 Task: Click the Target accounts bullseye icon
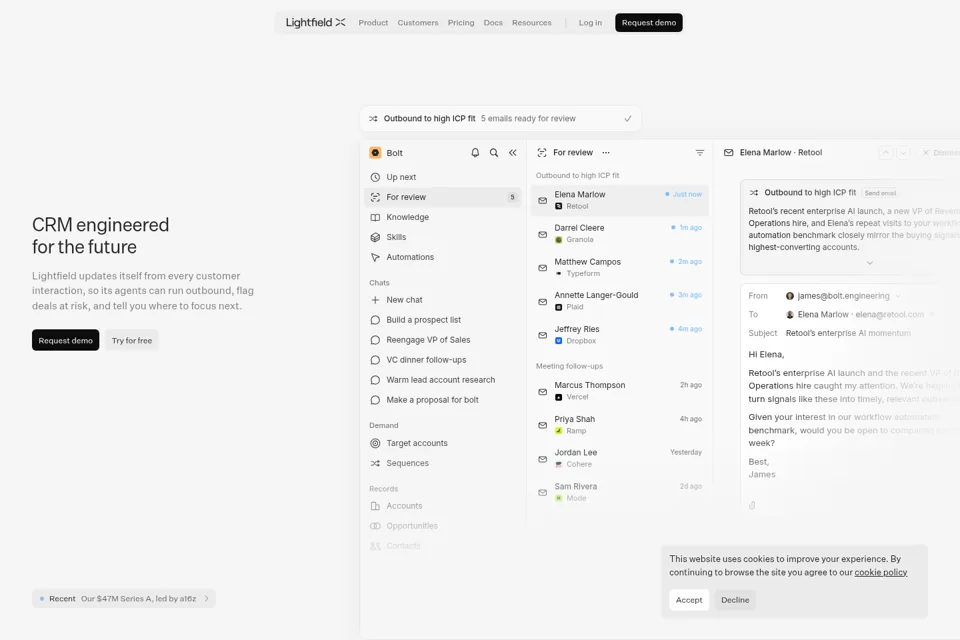tap(375, 443)
